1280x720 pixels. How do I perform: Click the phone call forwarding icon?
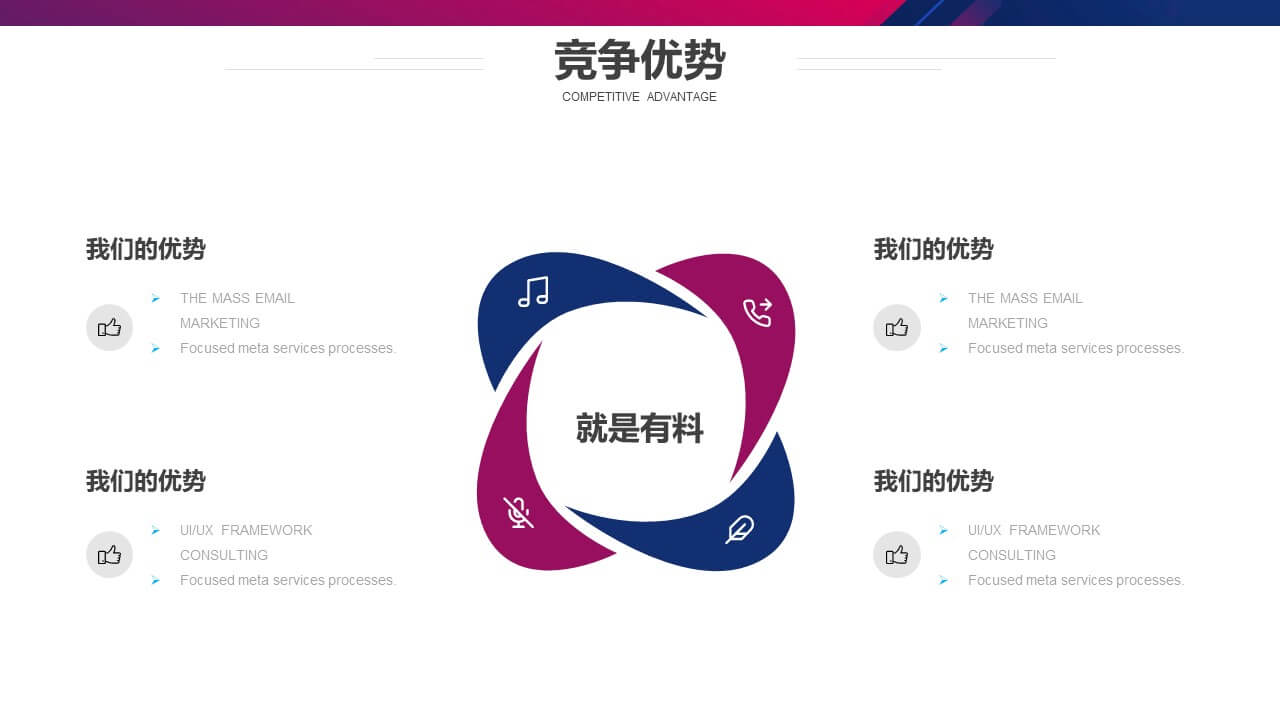tap(758, 312)
